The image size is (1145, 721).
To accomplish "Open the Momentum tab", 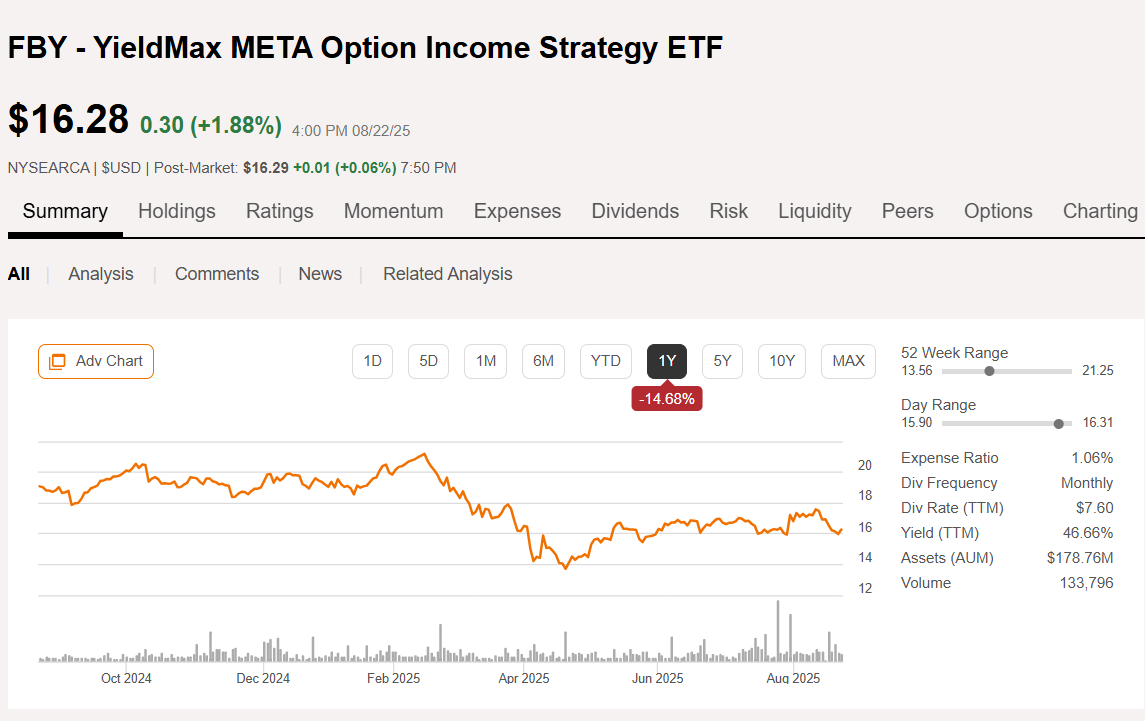I will tap(393, 211).
